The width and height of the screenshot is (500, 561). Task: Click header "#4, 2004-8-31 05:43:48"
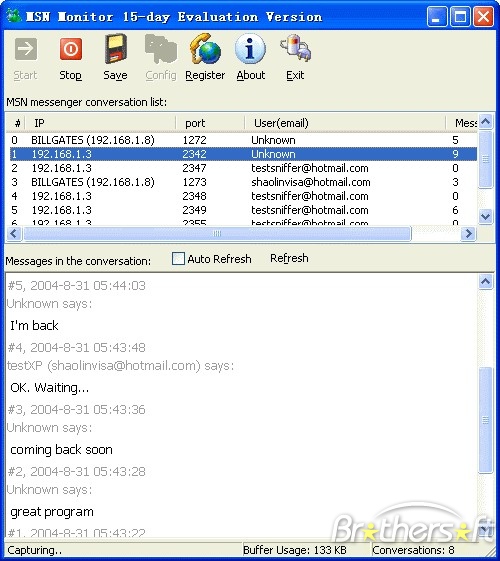click(77, 347)
